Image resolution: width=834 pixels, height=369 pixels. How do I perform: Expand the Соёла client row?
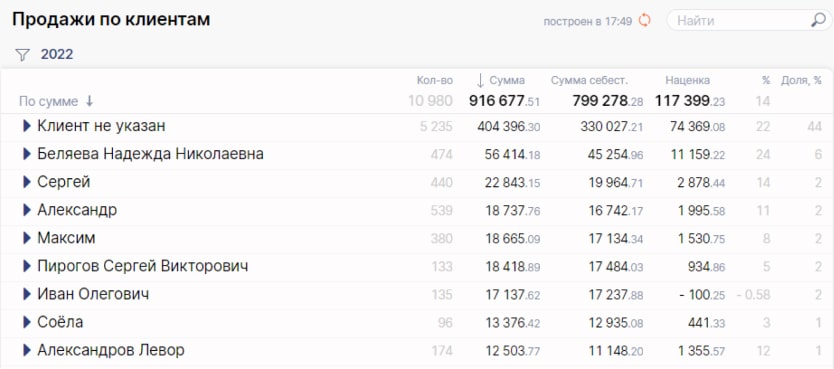click(27, 322)
